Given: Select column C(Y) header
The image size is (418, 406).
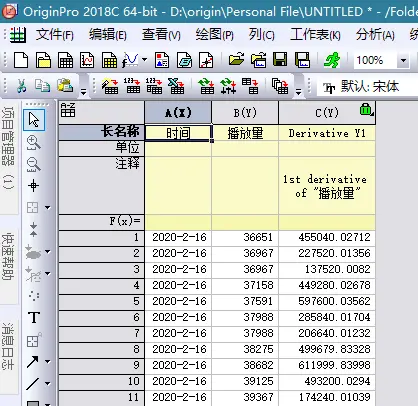Looking at the screenshot, I should pyautogui.click(x=327, y=112).
